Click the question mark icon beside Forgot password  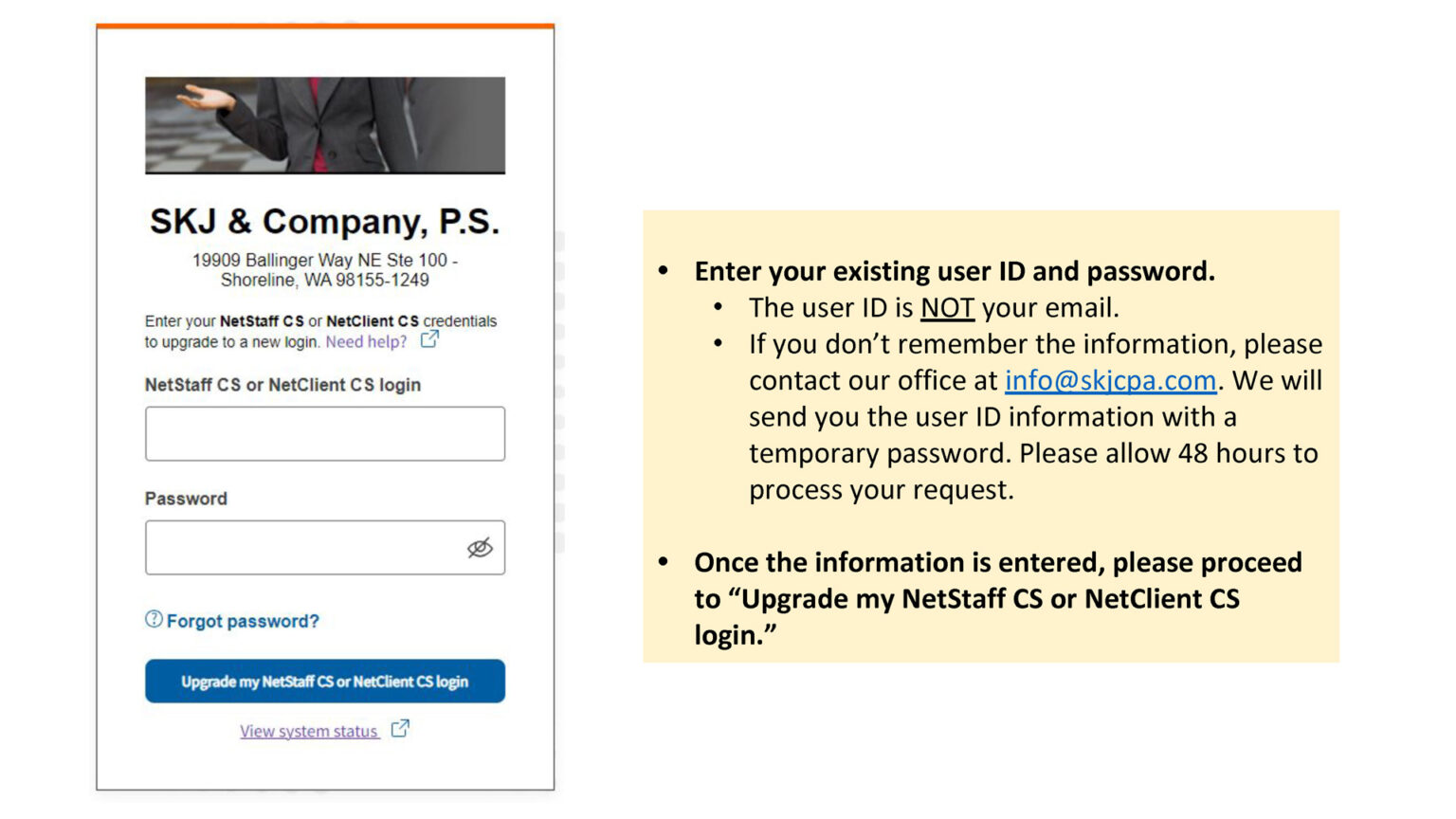coord(154,619)
